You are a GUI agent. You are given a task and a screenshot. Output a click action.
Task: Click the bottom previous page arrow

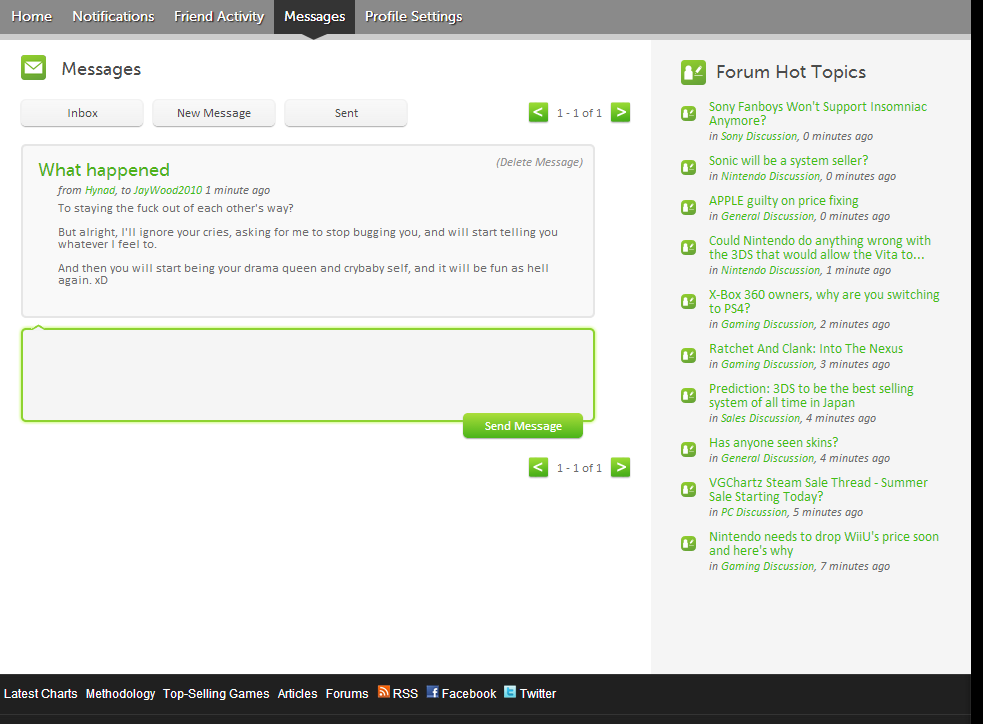click(x=539, y=467)
